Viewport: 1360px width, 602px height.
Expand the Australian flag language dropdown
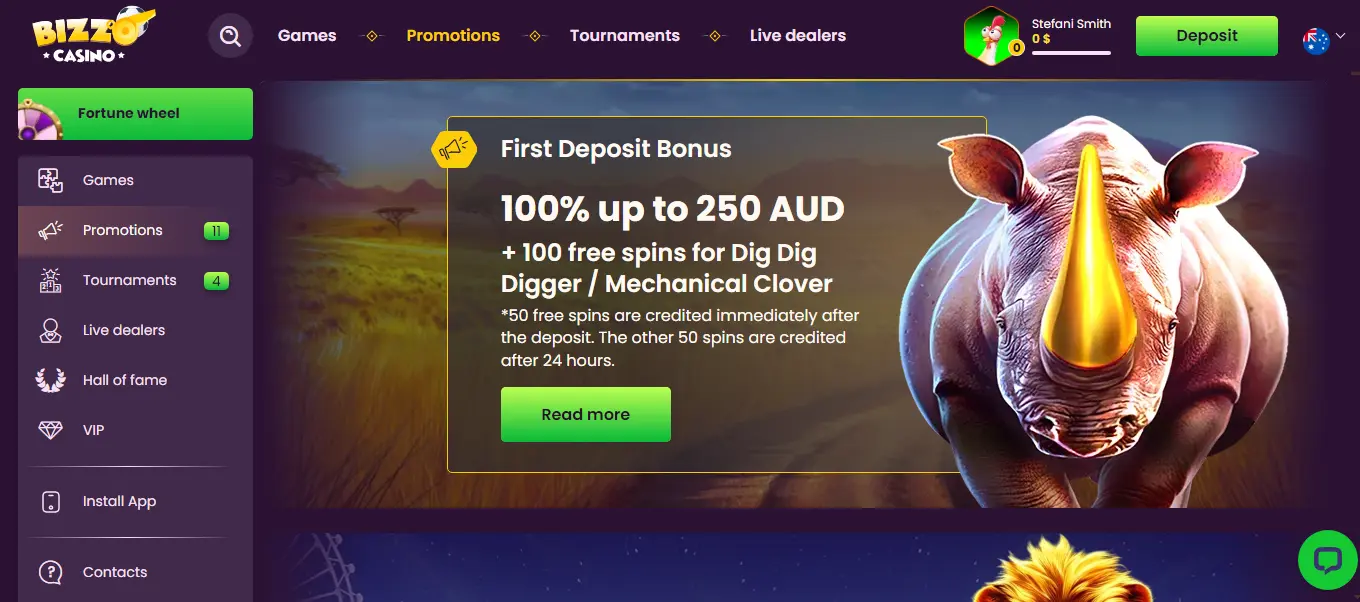click(1324, 40)
